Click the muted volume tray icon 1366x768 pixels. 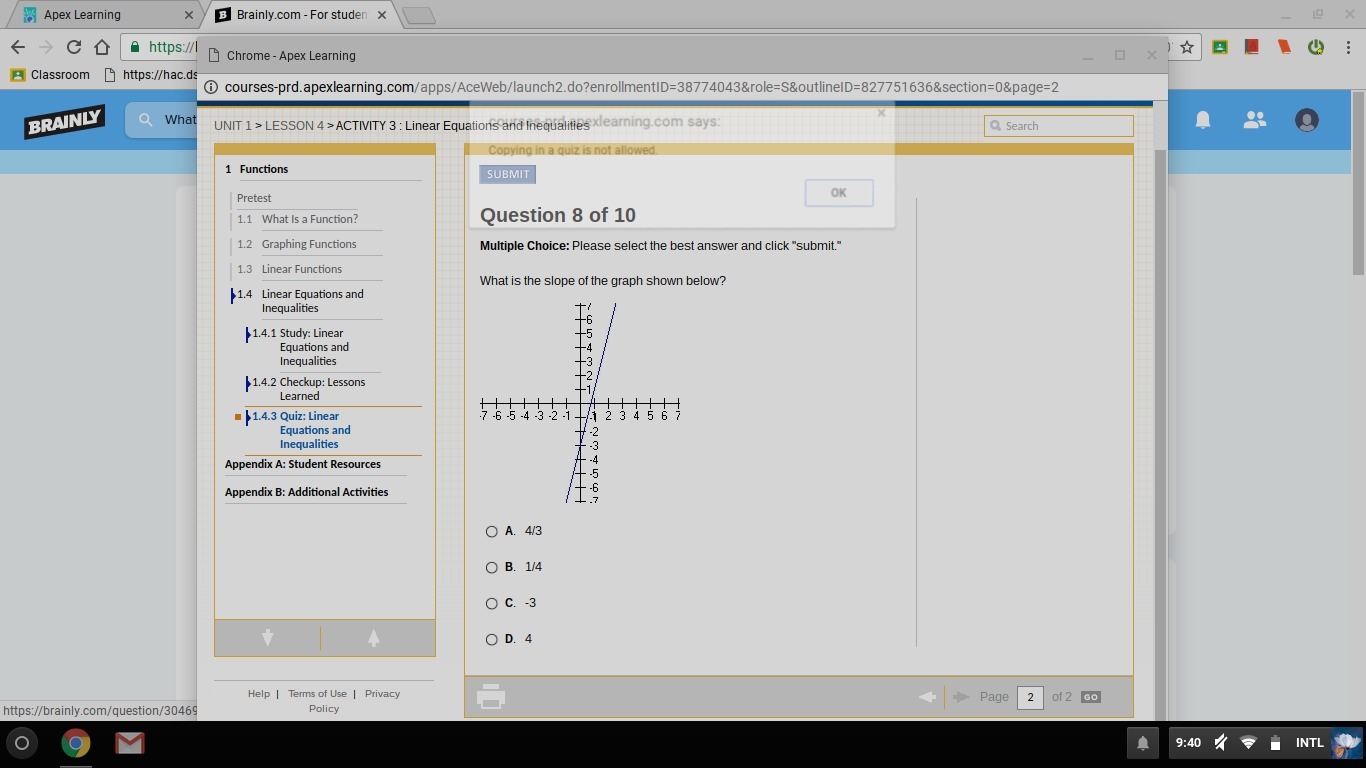point(1221,742)
